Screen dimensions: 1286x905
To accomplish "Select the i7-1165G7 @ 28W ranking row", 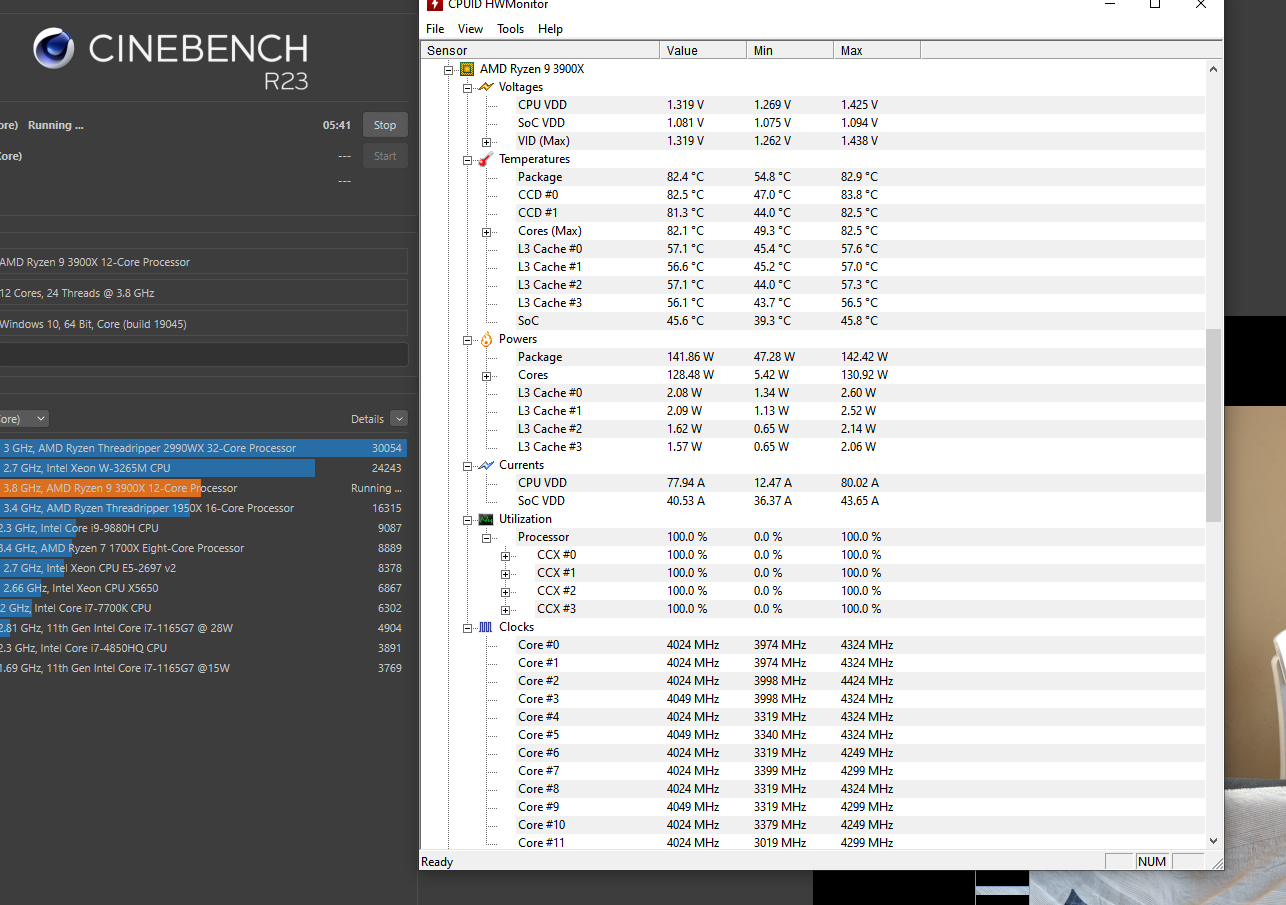I will (203, 628).
